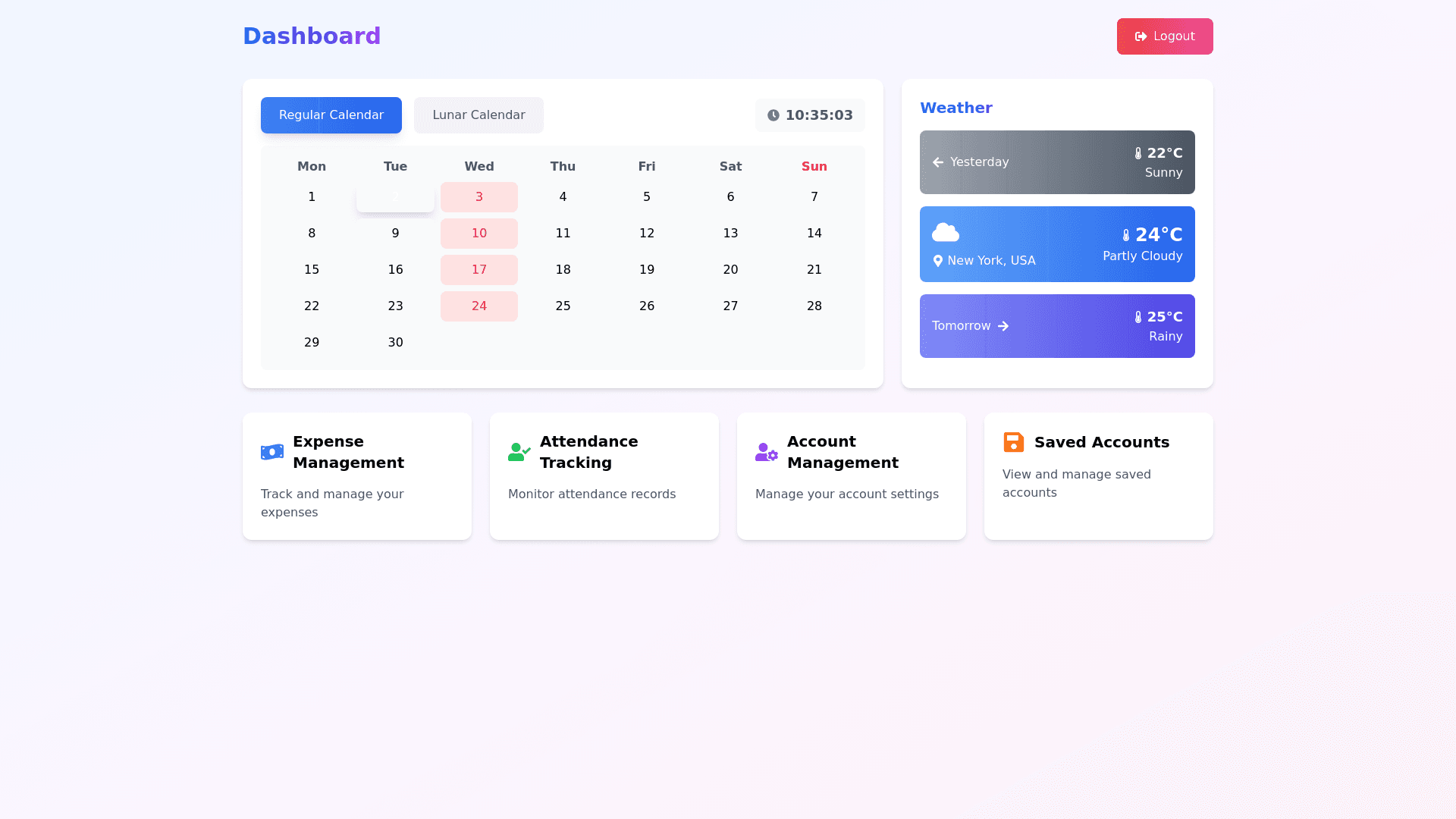Viewport: 1456px width, 819px height.
Task: Click the cloud icon on the New York weather card
Action: pos(945,232)
